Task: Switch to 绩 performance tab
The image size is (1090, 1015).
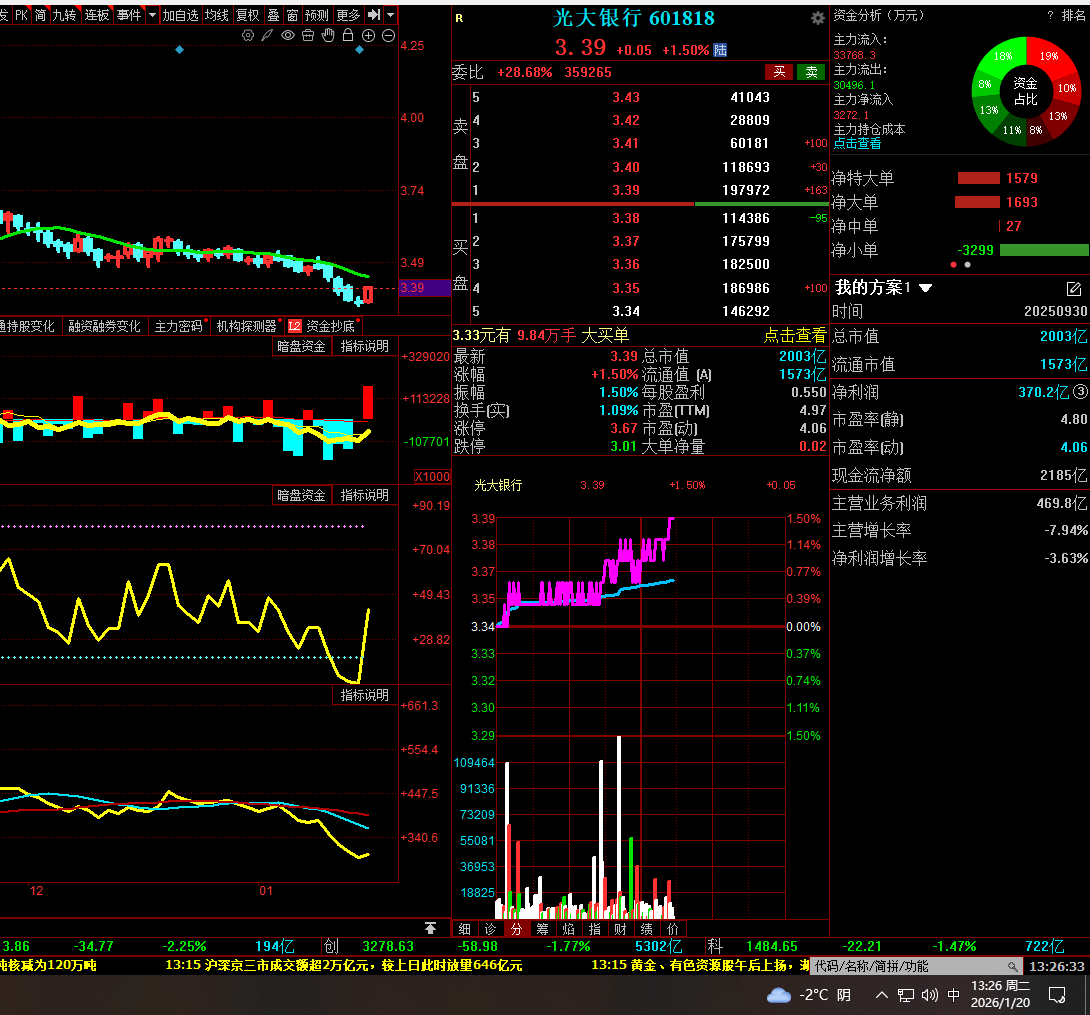Action: 646,929
